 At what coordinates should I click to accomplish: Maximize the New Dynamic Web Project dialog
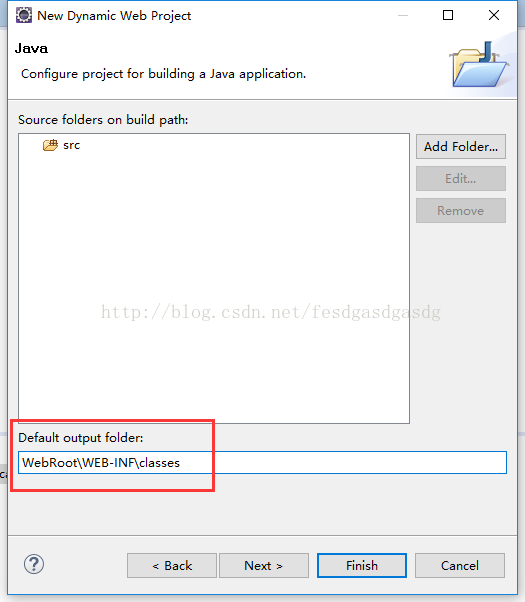[448, 15]
